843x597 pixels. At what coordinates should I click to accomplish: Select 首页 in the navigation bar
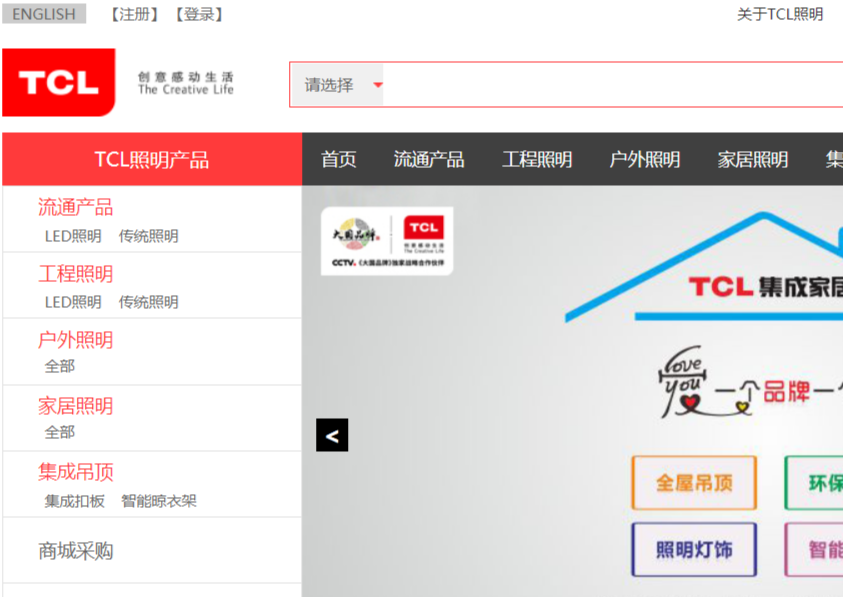338,160
